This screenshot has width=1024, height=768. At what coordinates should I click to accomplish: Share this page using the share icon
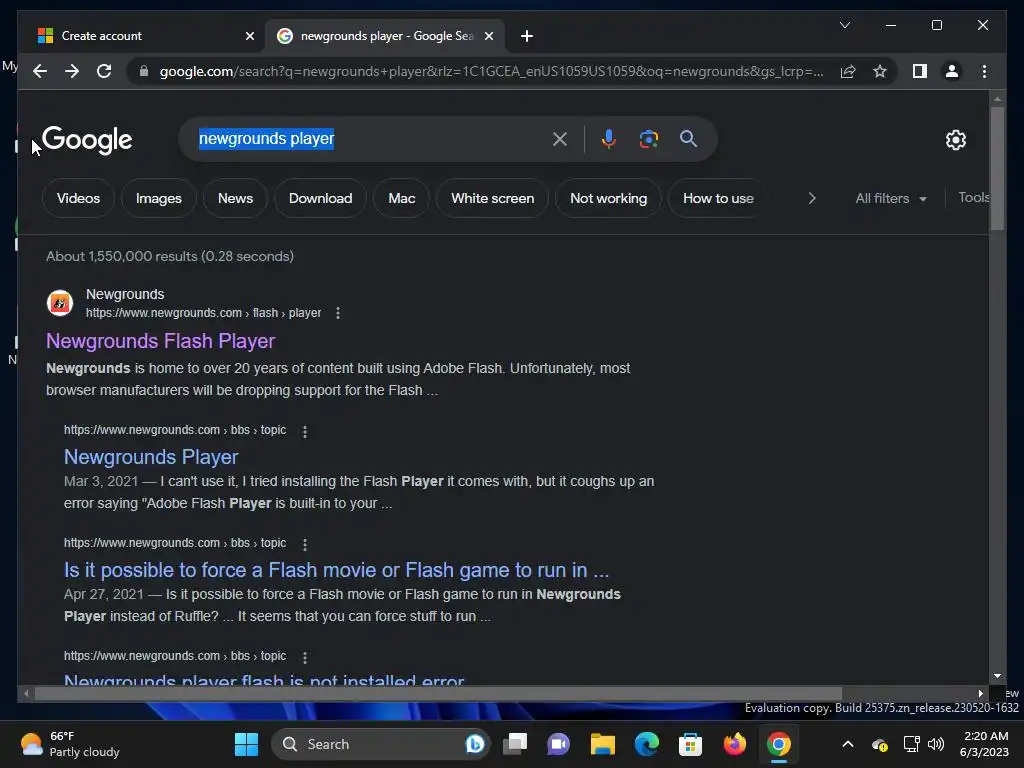pyautogui.click(x=848, y=71)
